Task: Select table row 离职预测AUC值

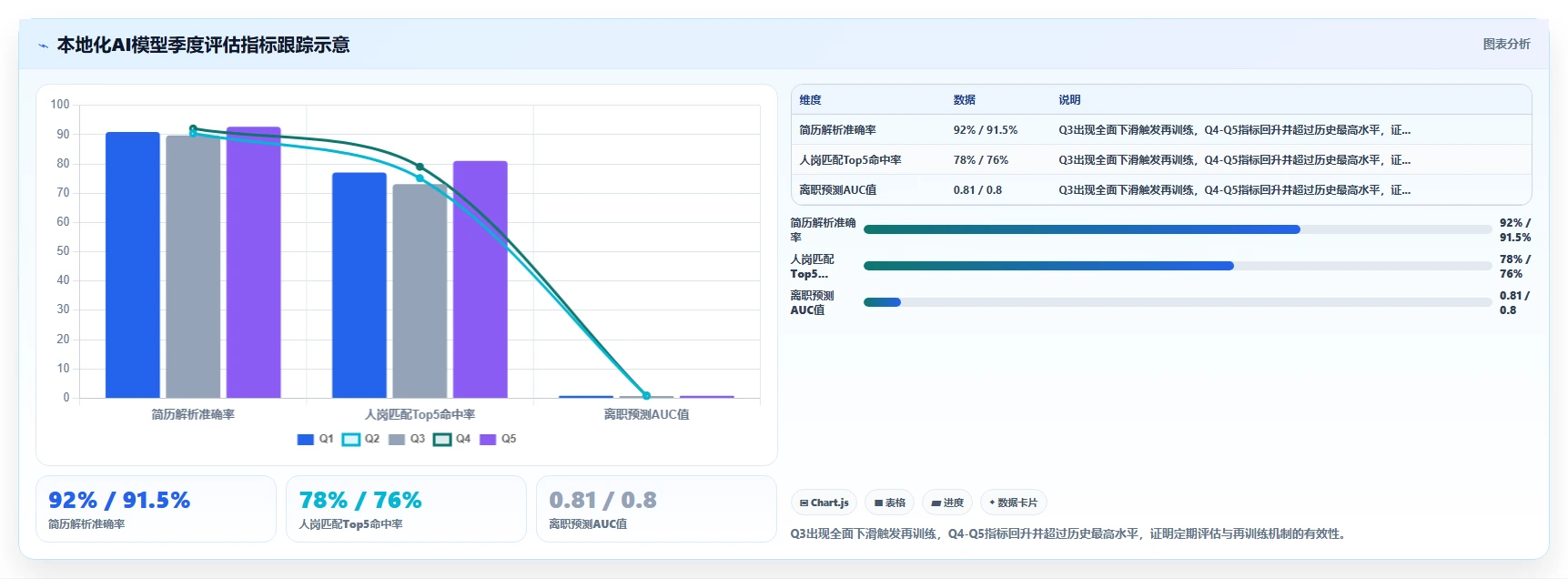Action: click(1161, 190)
